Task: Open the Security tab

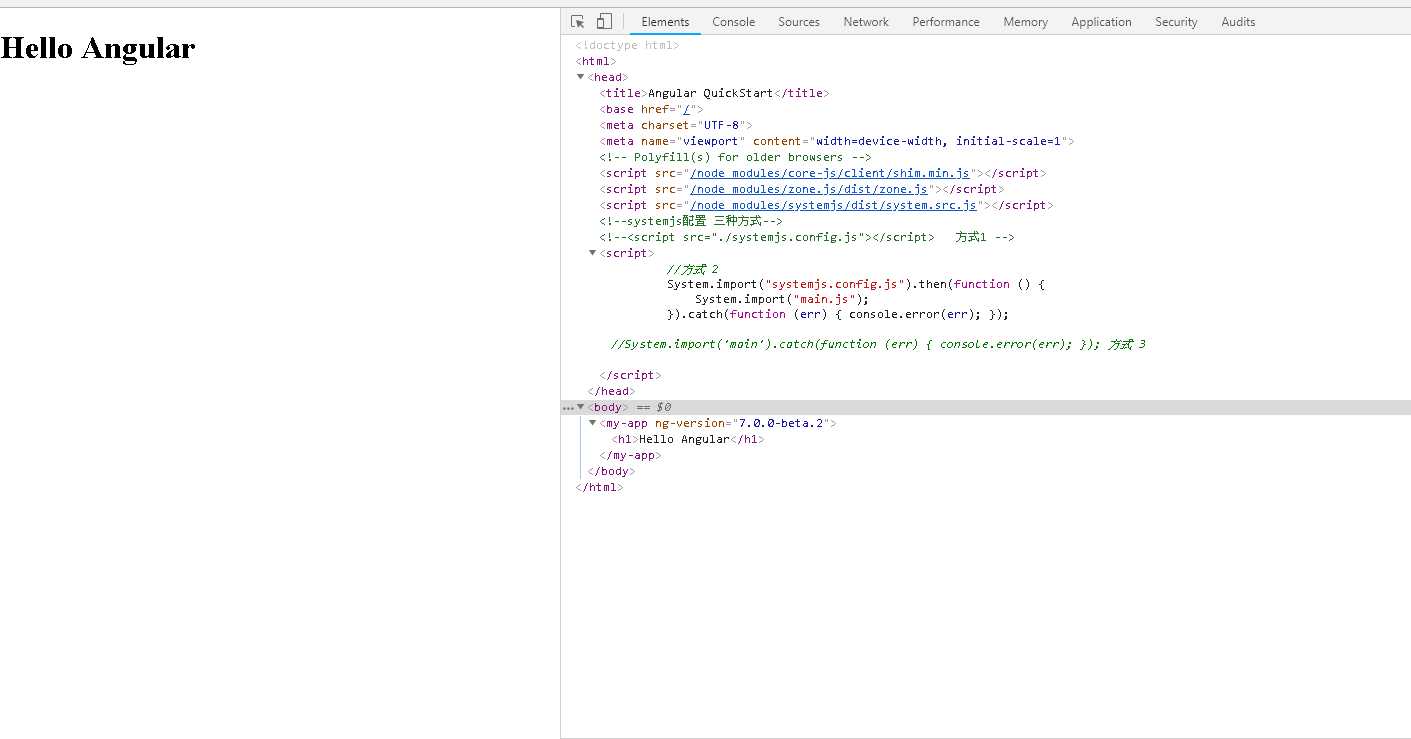Action: [1176, 22]
